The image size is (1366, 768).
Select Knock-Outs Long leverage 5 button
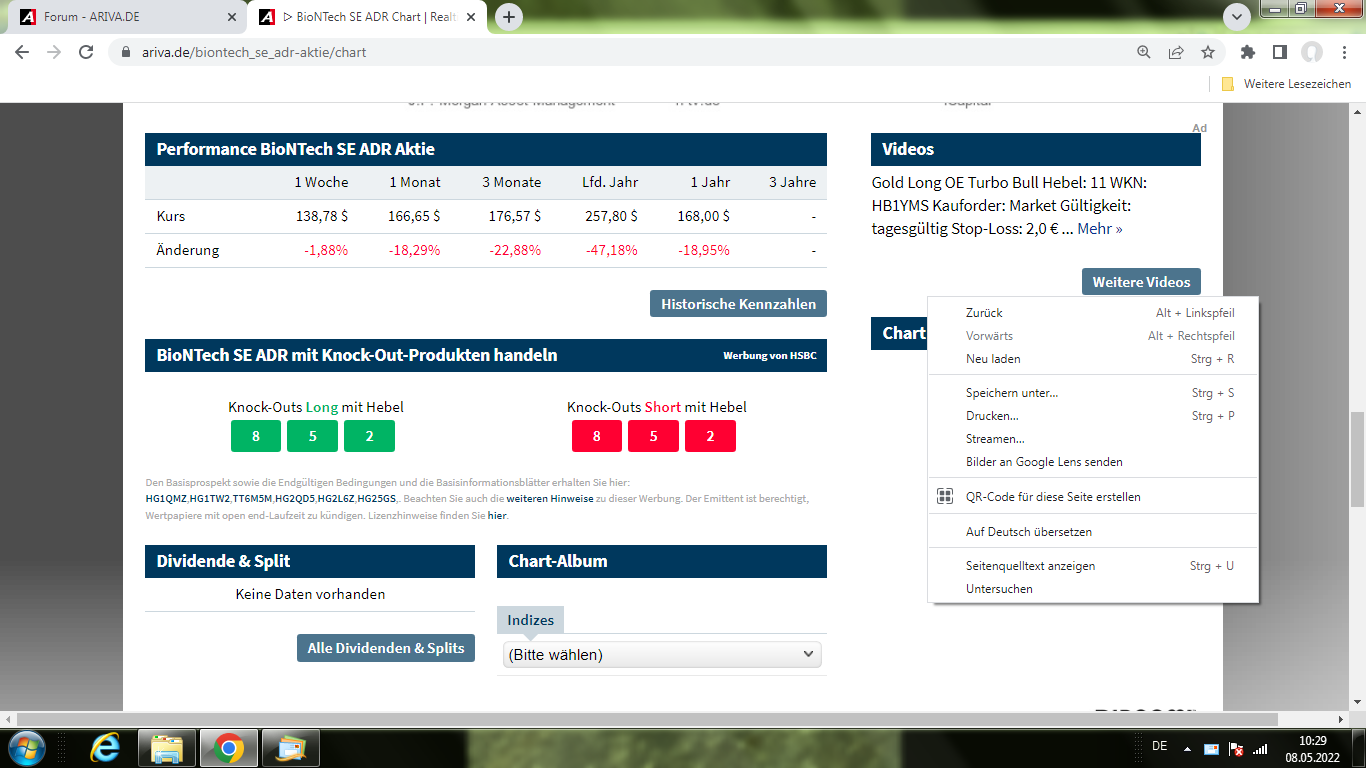click(x=312, y=436)
